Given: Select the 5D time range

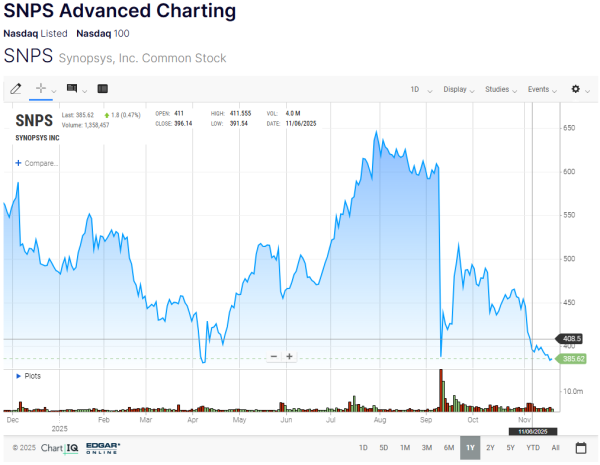Looking at the screenshot, I should [x=384, y=447].
